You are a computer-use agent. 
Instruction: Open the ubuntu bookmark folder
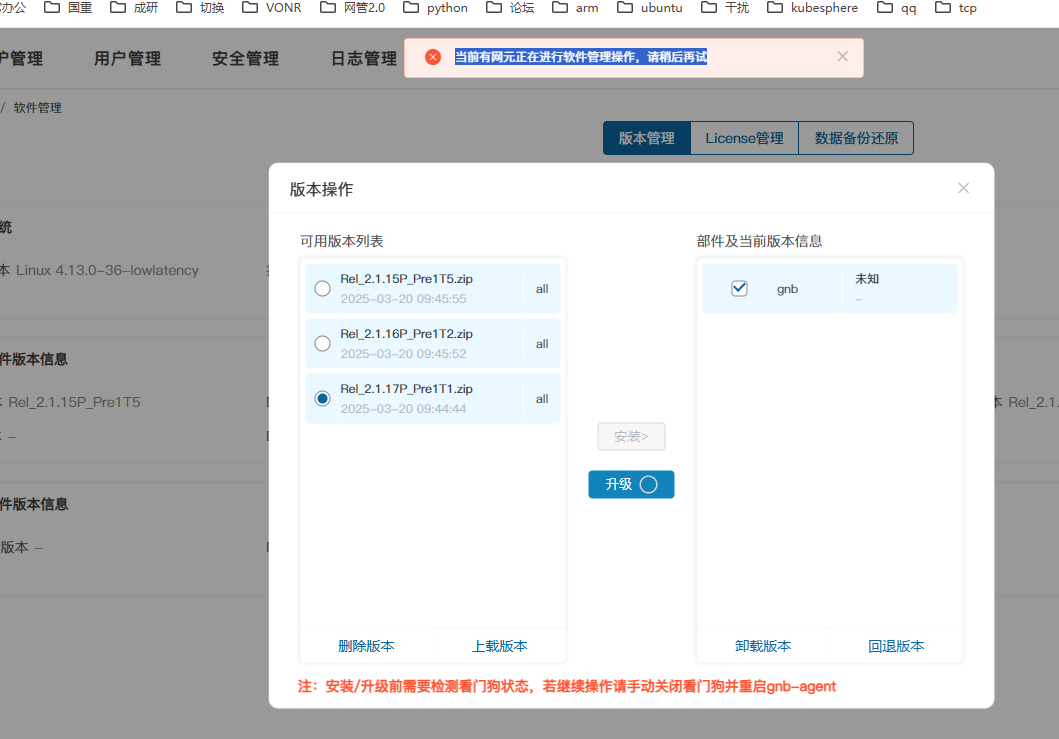point(650,8)
